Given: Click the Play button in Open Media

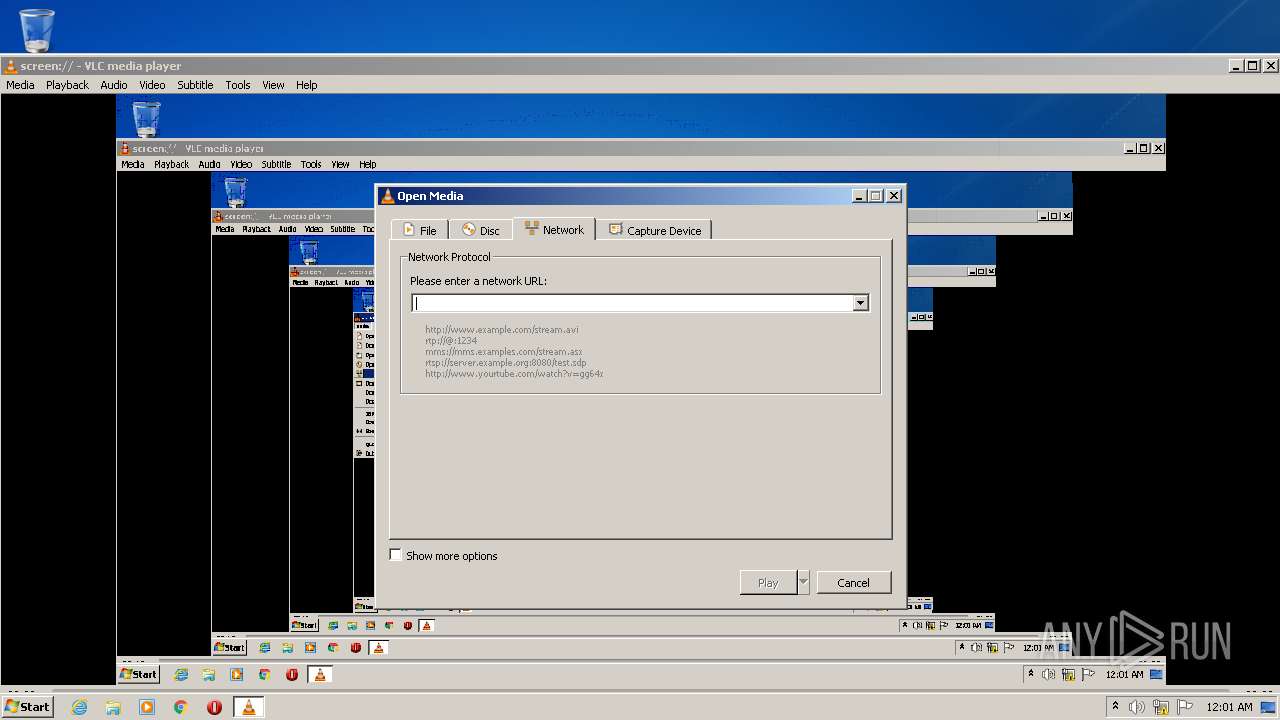Looking at the screenshot, I should pos(768,582).
